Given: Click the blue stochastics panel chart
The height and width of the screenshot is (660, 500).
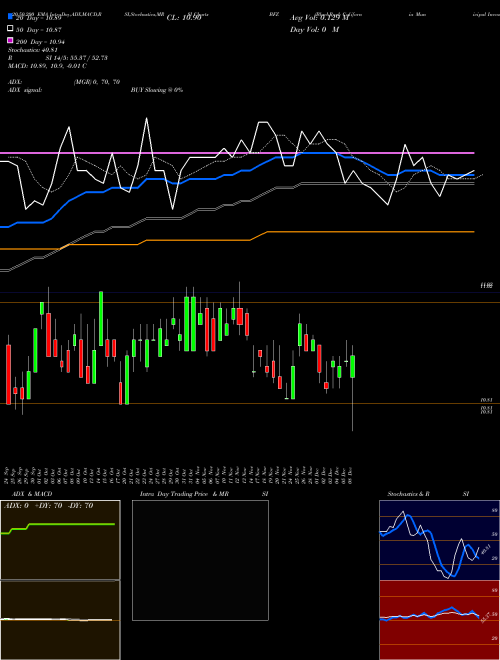Looking at the screenshot, I should [439, 540].
